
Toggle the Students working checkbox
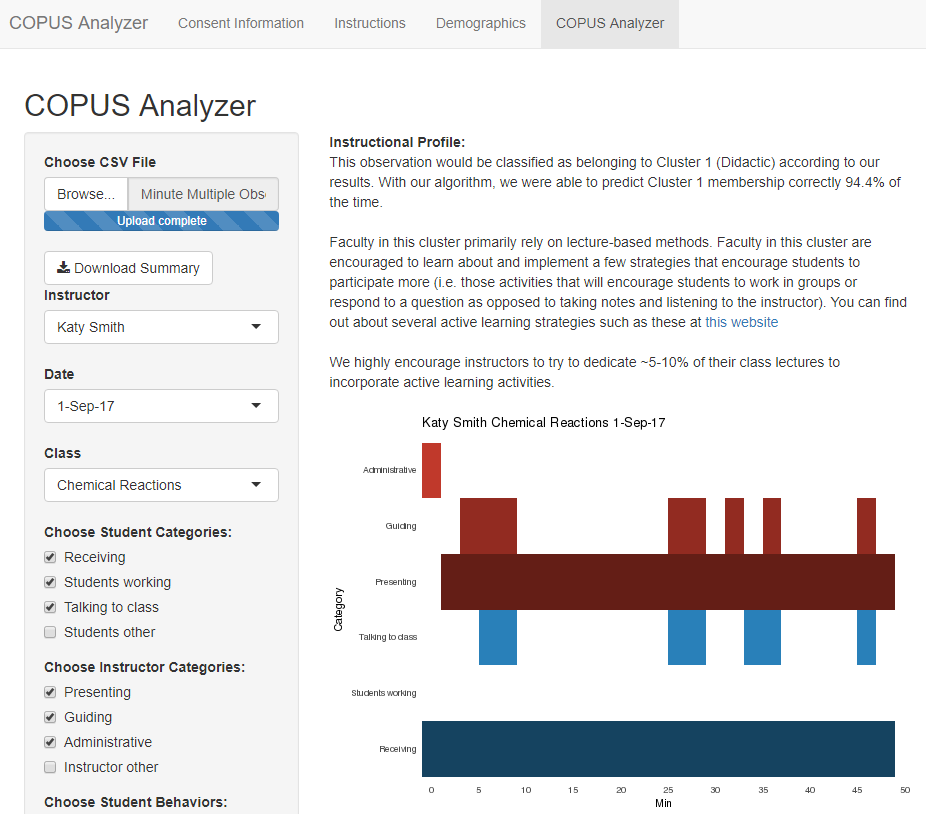pyautogui.click(x=51, y=582)
